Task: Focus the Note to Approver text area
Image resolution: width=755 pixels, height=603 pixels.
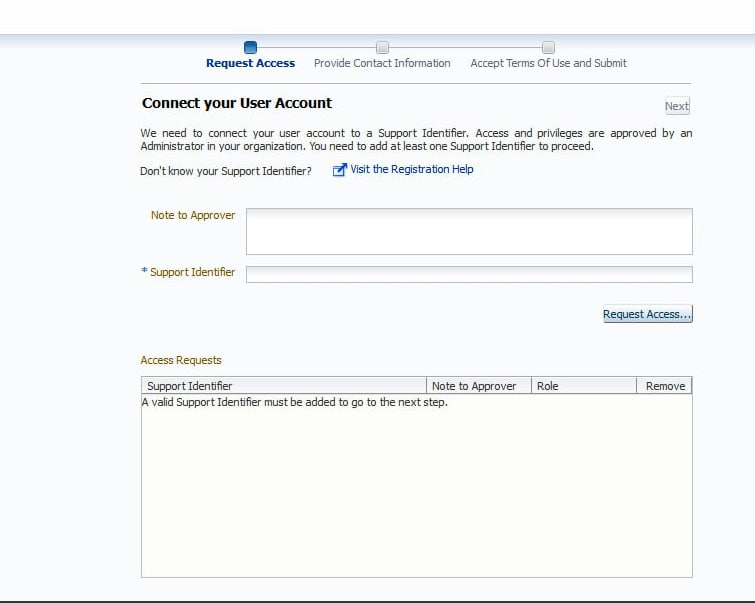Action: click(x=469, y=231)
